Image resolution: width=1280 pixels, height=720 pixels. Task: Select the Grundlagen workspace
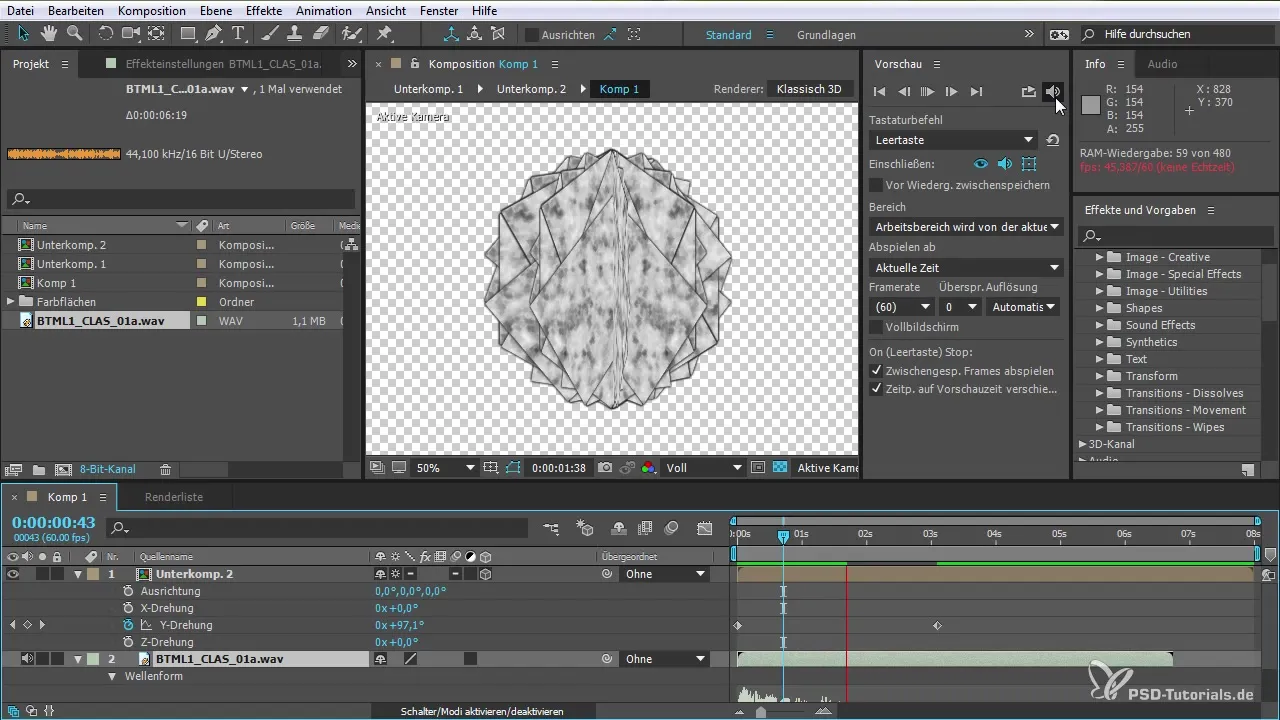(x=826, y=35)
